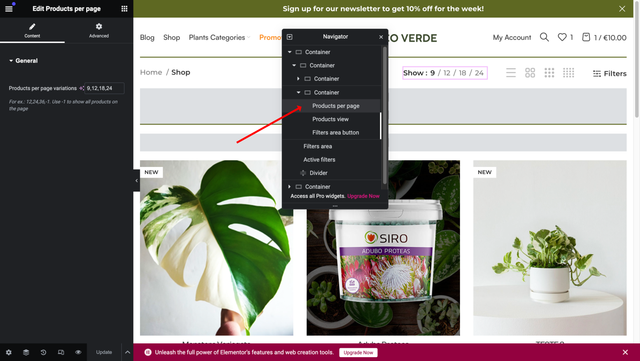640x361 pixels.
Task: Open the Monstera leaf product image
Action: (216, 248)
